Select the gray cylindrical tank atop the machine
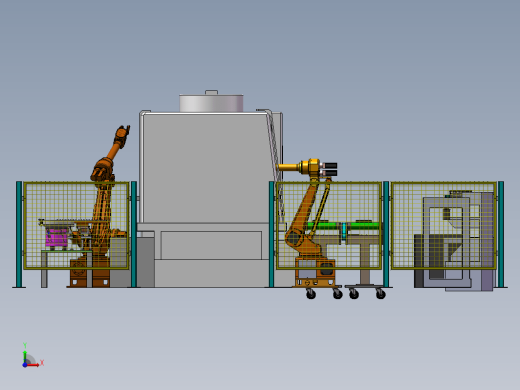Viewport: 520px width, 390px height. point(211,103)
